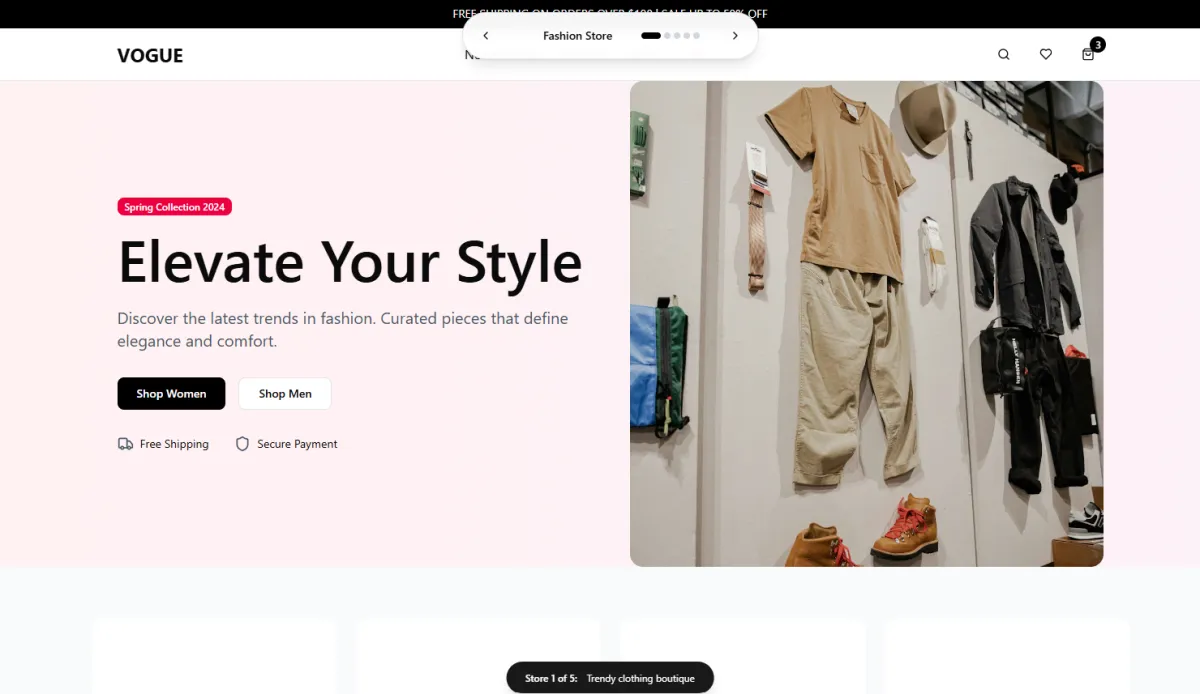Viewport: 1200px width, 694px height.
Task: Click the Shop Men button
Action: (285, 394)
